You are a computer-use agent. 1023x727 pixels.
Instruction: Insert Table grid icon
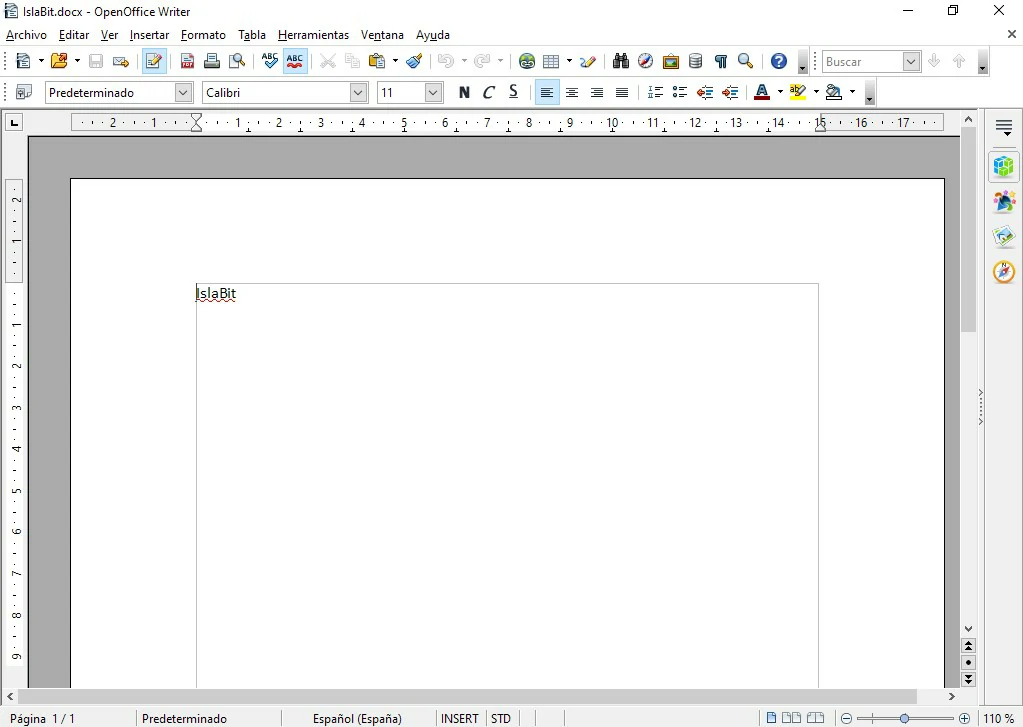551,61
